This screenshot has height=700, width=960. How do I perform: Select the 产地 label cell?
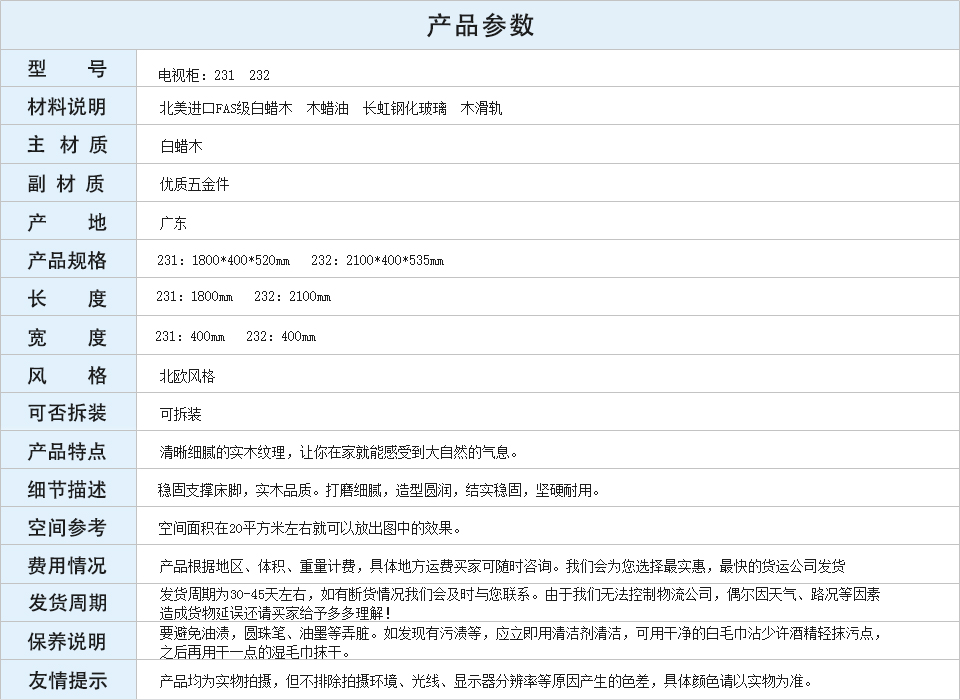[67, 222]
